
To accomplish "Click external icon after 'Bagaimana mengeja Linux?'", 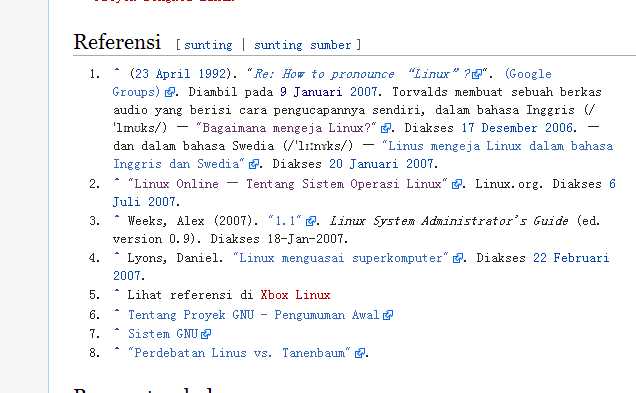I will 385,128.
